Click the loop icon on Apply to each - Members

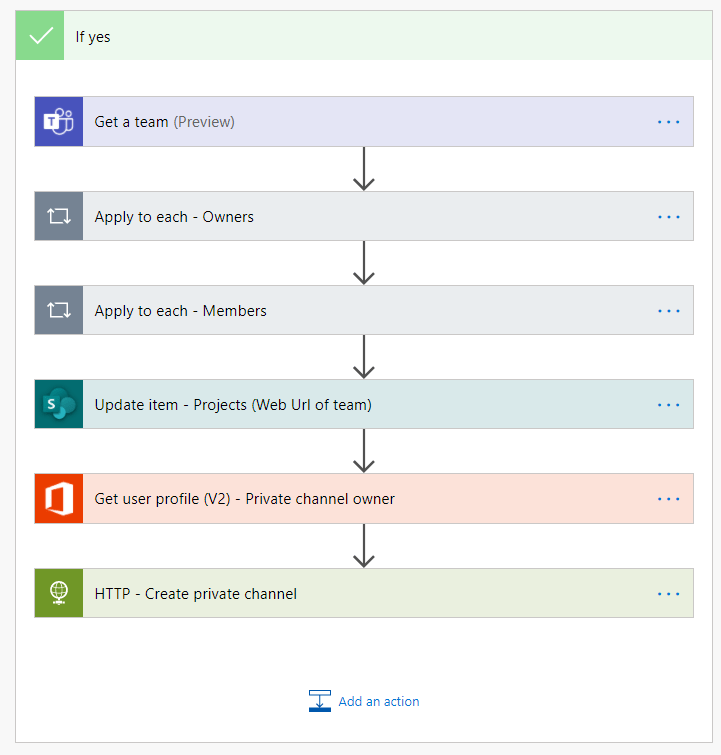[x=59, y=310]
